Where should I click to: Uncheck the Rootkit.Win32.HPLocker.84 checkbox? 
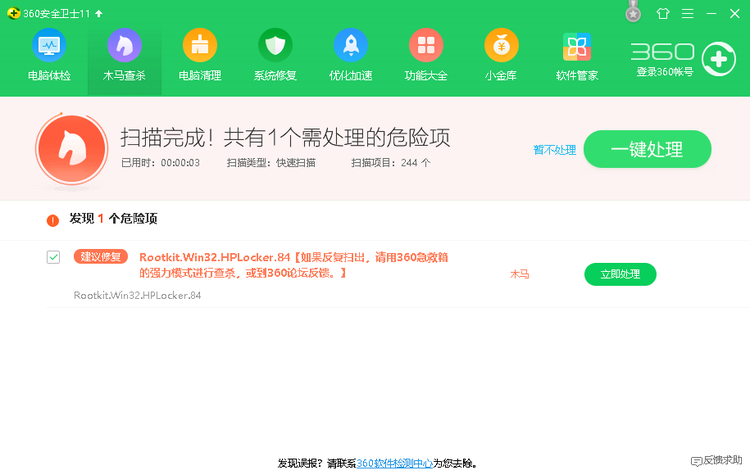53,257
